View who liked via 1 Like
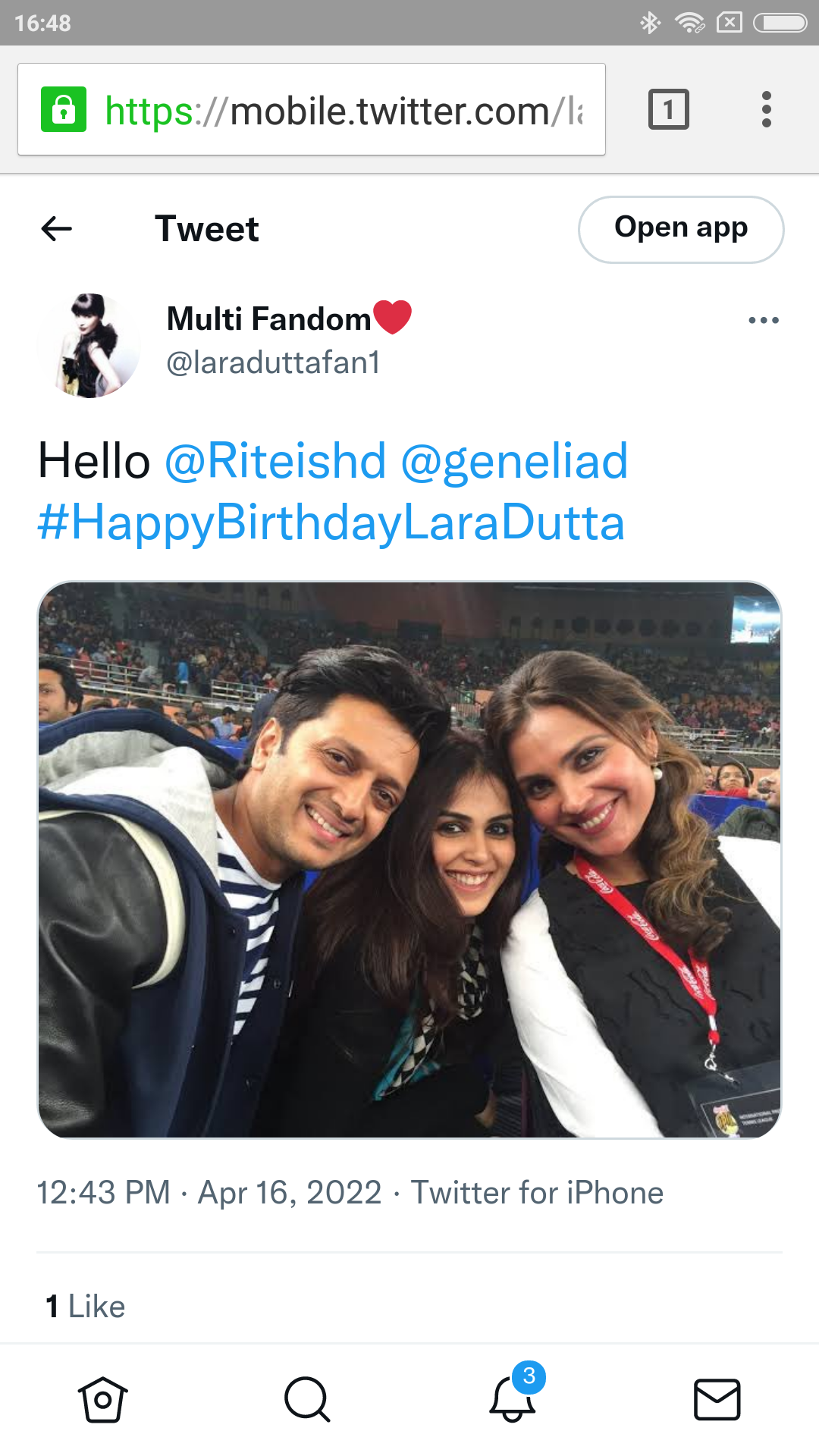The width and height of the screenshot is (819, 1456). [x=85, y=1307]
